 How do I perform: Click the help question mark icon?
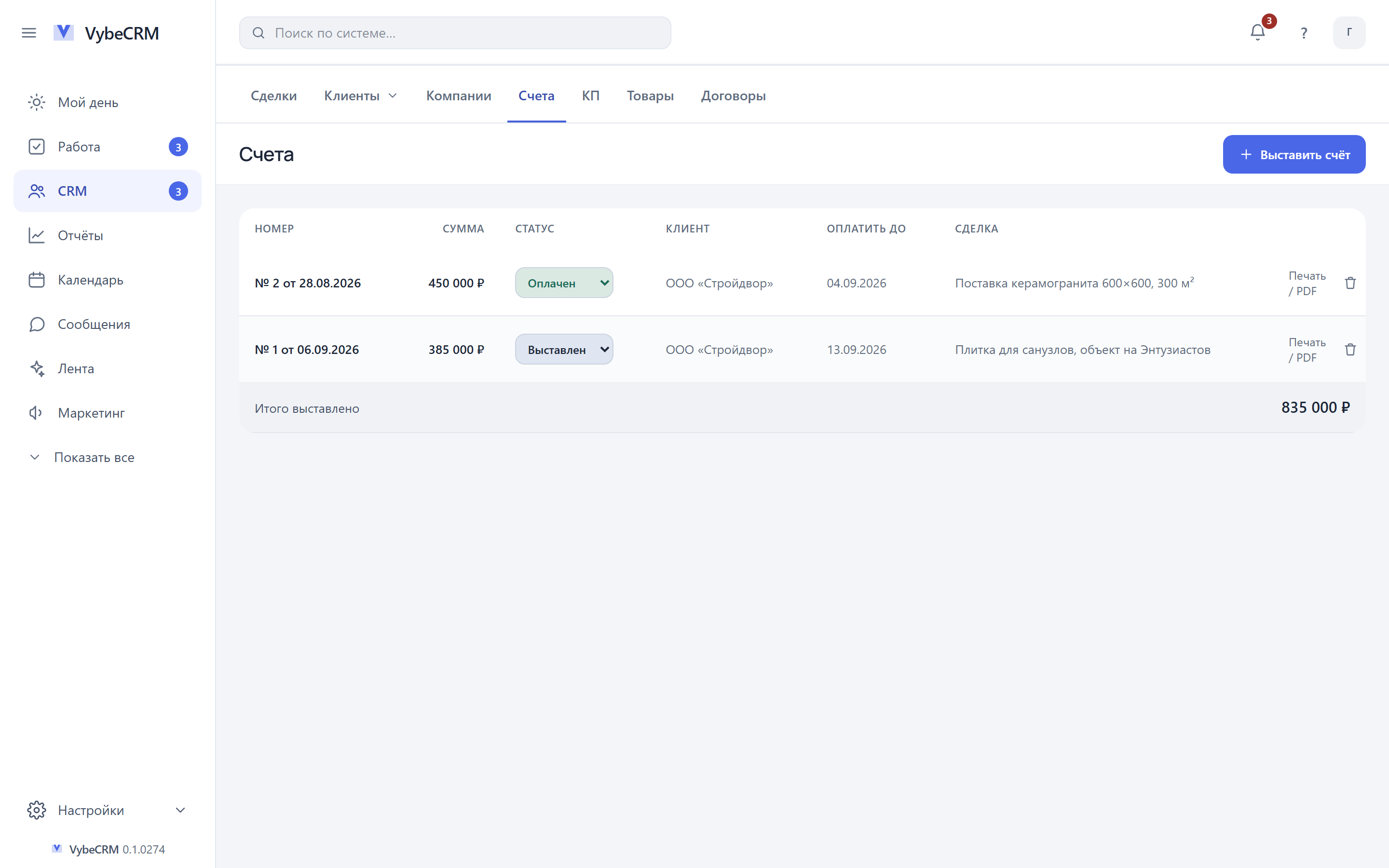click(1304, 33)
